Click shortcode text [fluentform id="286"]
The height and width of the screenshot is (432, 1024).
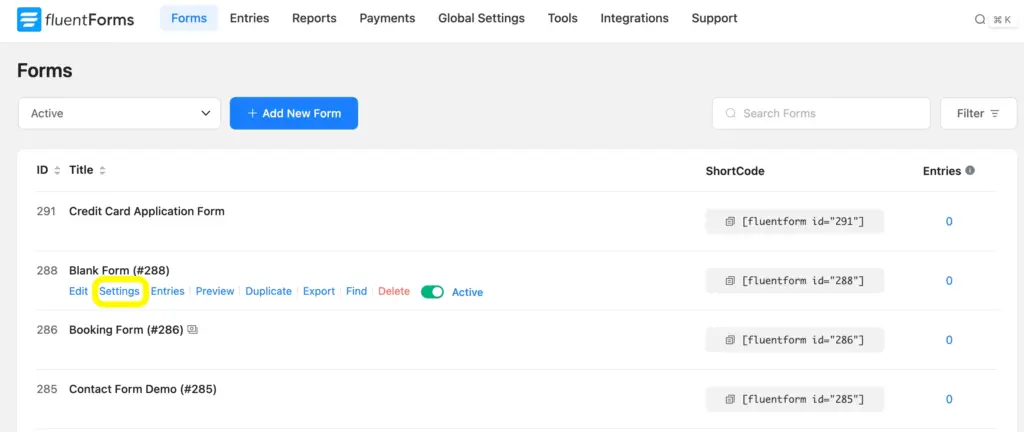(803, 340)
